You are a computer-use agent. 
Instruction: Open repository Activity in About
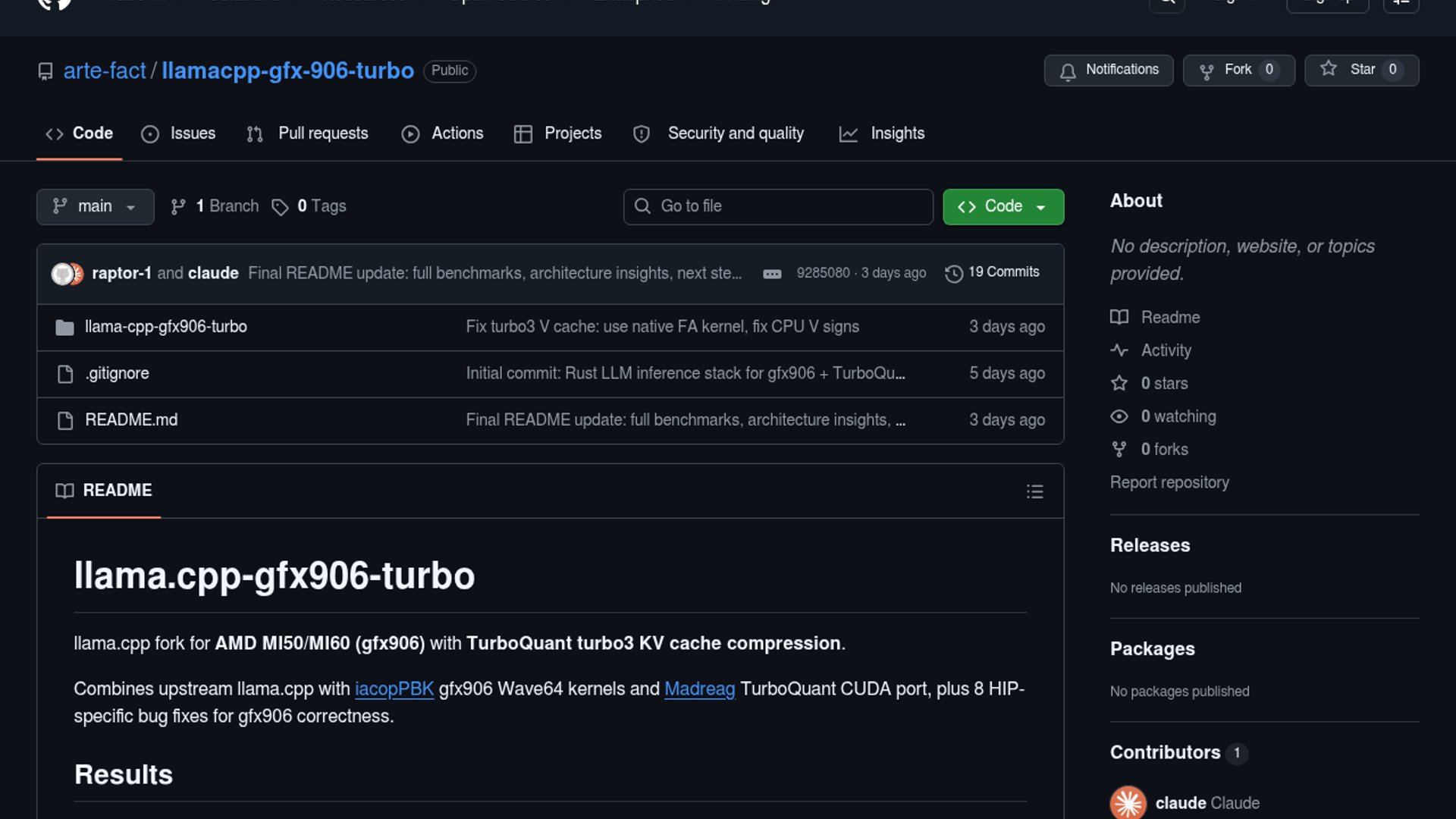[x=1166, y=350]
